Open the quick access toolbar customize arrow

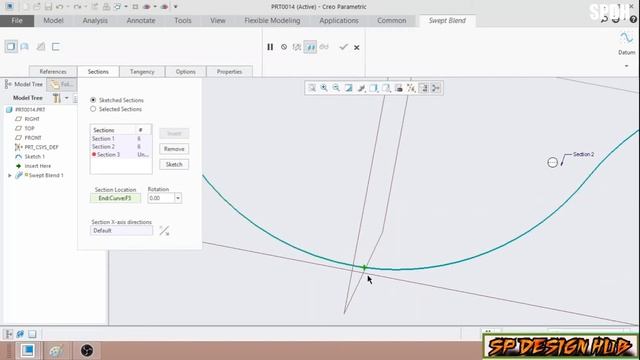coord(176,7)
